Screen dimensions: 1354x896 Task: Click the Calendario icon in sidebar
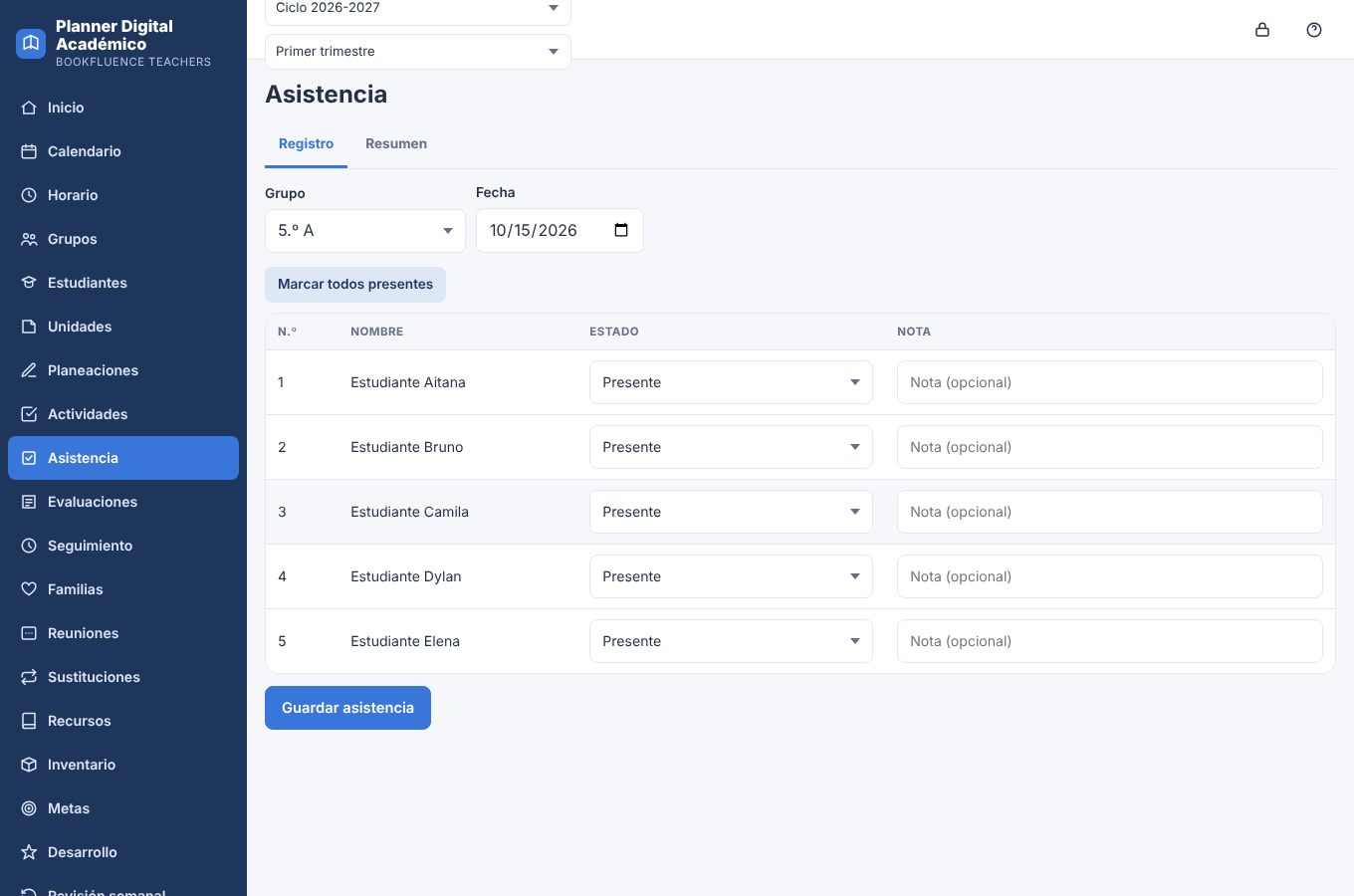29,151
